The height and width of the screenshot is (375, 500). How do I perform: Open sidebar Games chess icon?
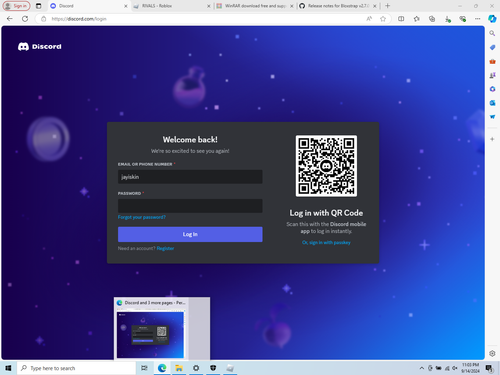[x=492, y=75]
